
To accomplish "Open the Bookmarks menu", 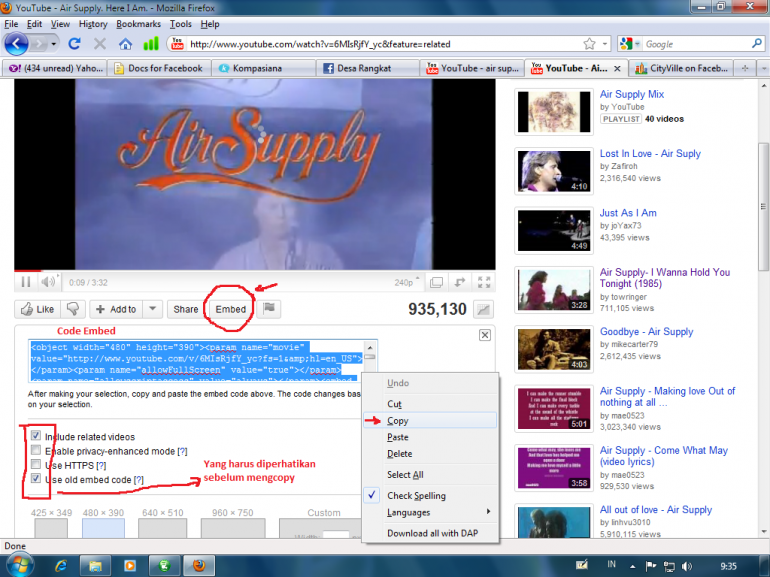I will click(138, 24).
